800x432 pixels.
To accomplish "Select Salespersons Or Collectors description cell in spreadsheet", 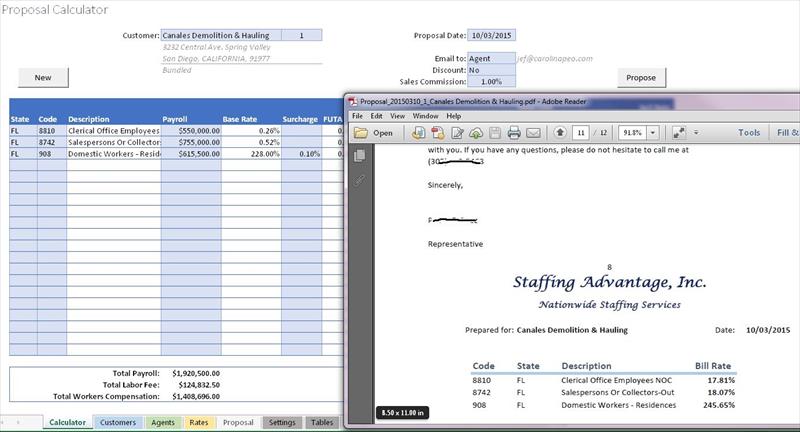I will click(114, 142).
